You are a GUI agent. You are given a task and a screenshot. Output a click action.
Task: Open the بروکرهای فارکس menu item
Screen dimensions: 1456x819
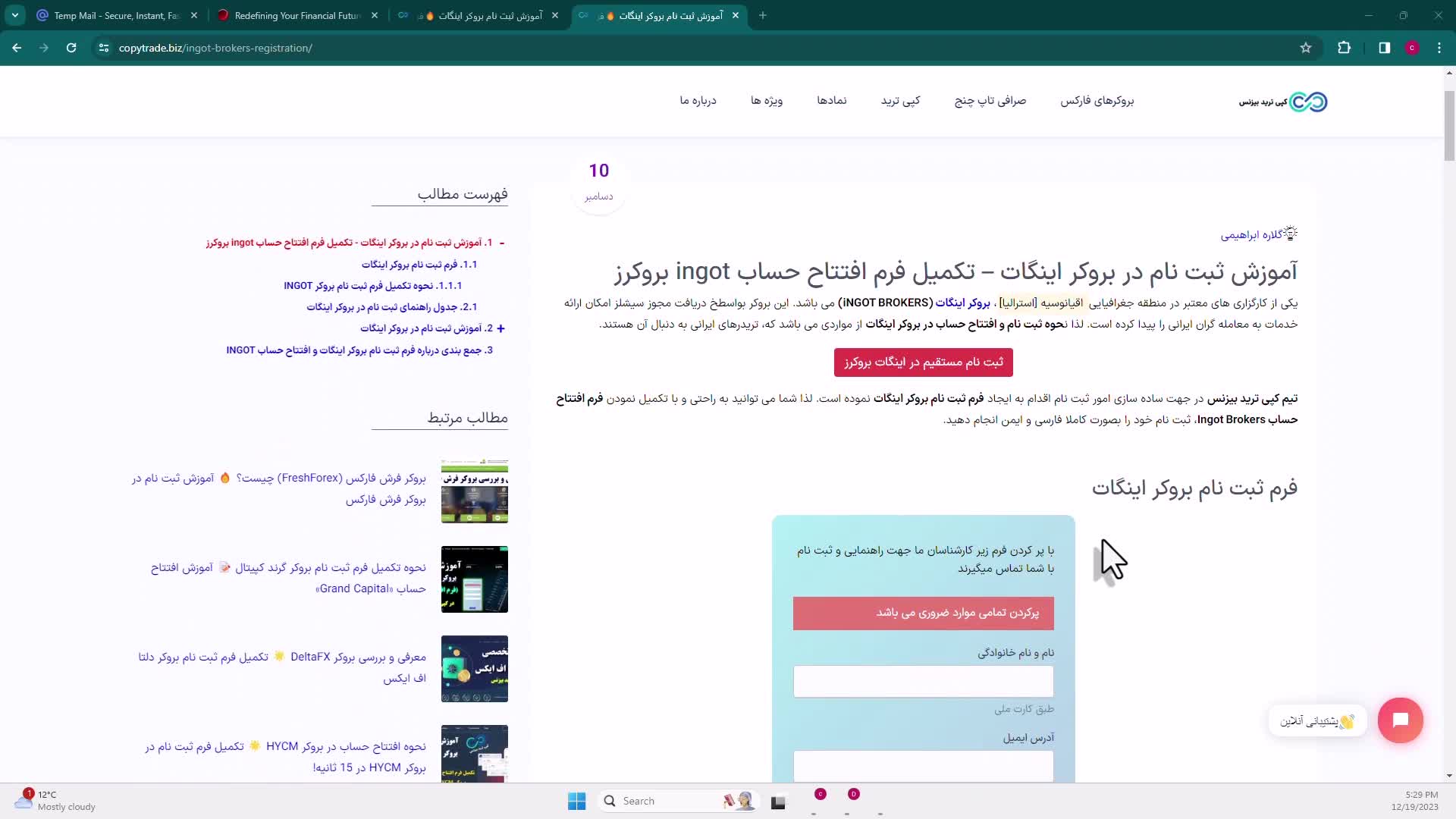click(x=1097, y=101)
